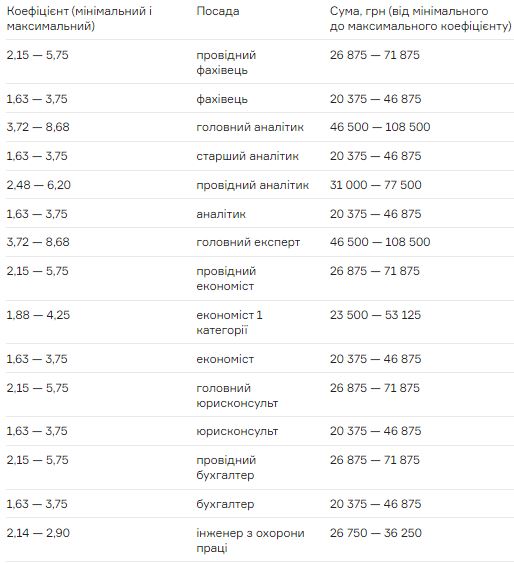Select the coefficient '2,48 — 6,20' value

coord(38,185)
